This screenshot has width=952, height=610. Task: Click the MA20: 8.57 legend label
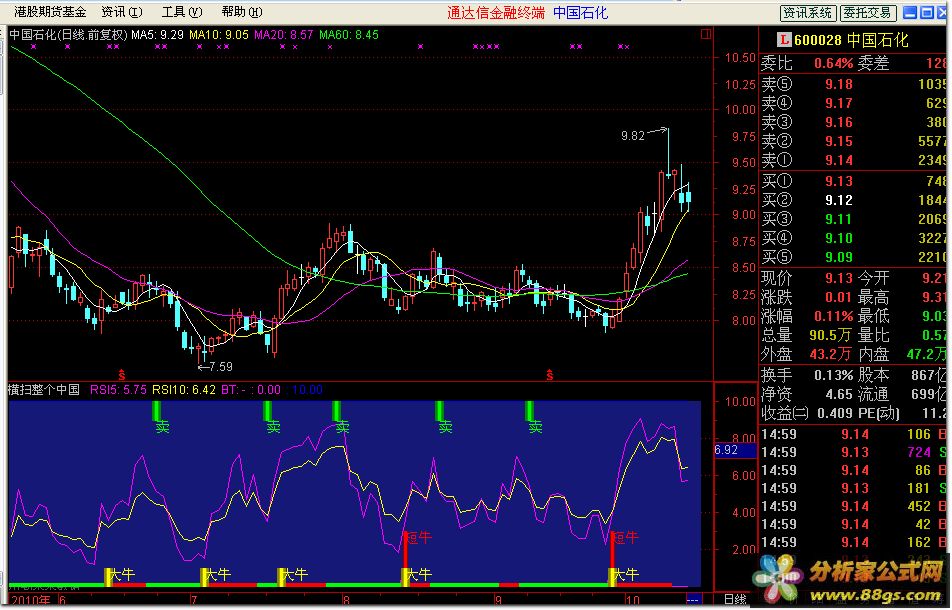pos(284,35)
